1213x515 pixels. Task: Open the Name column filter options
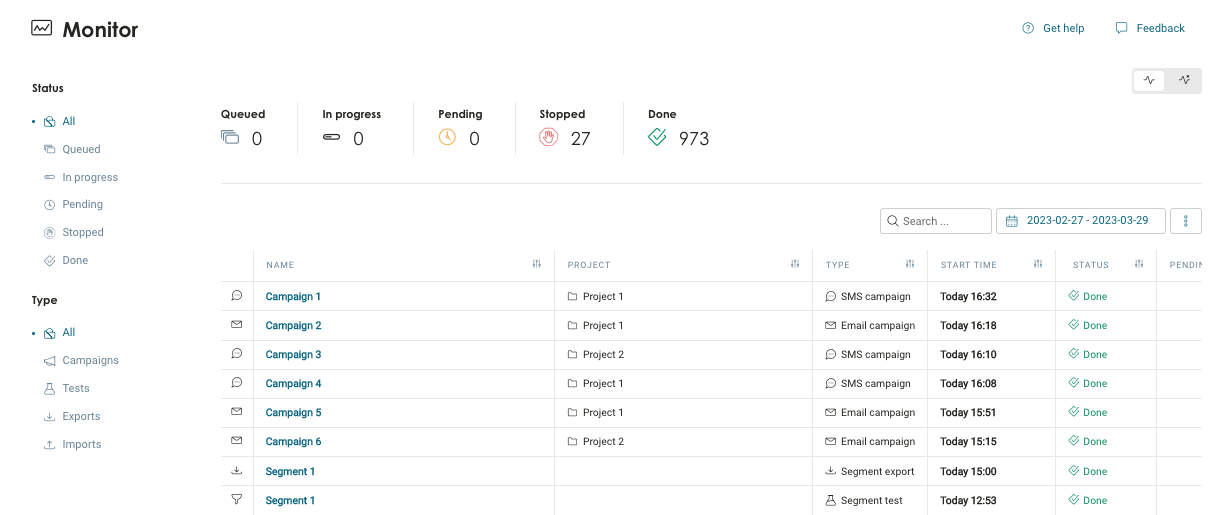pos(537,265)
